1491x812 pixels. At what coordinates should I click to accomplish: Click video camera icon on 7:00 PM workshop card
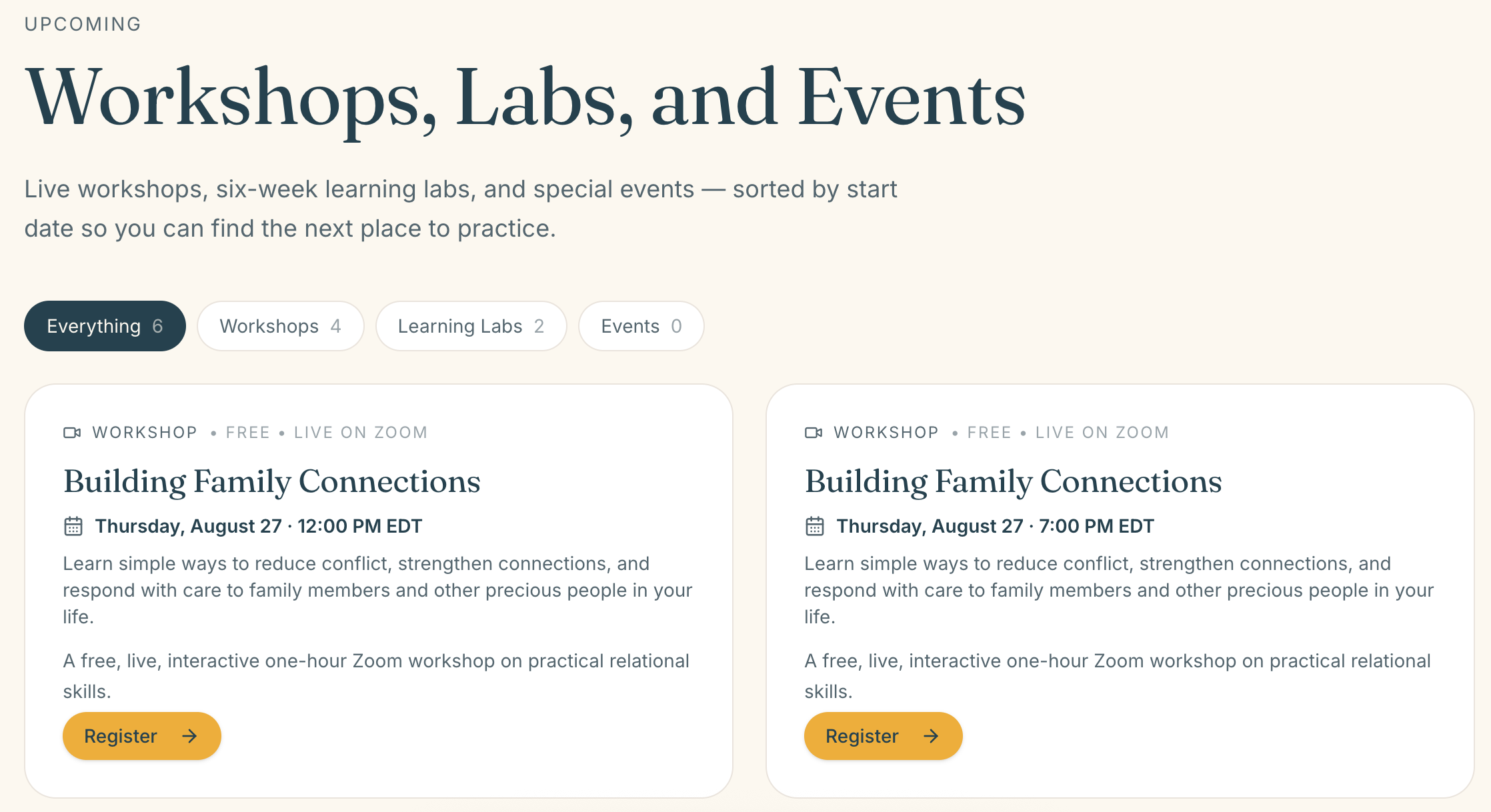point(814,433)
